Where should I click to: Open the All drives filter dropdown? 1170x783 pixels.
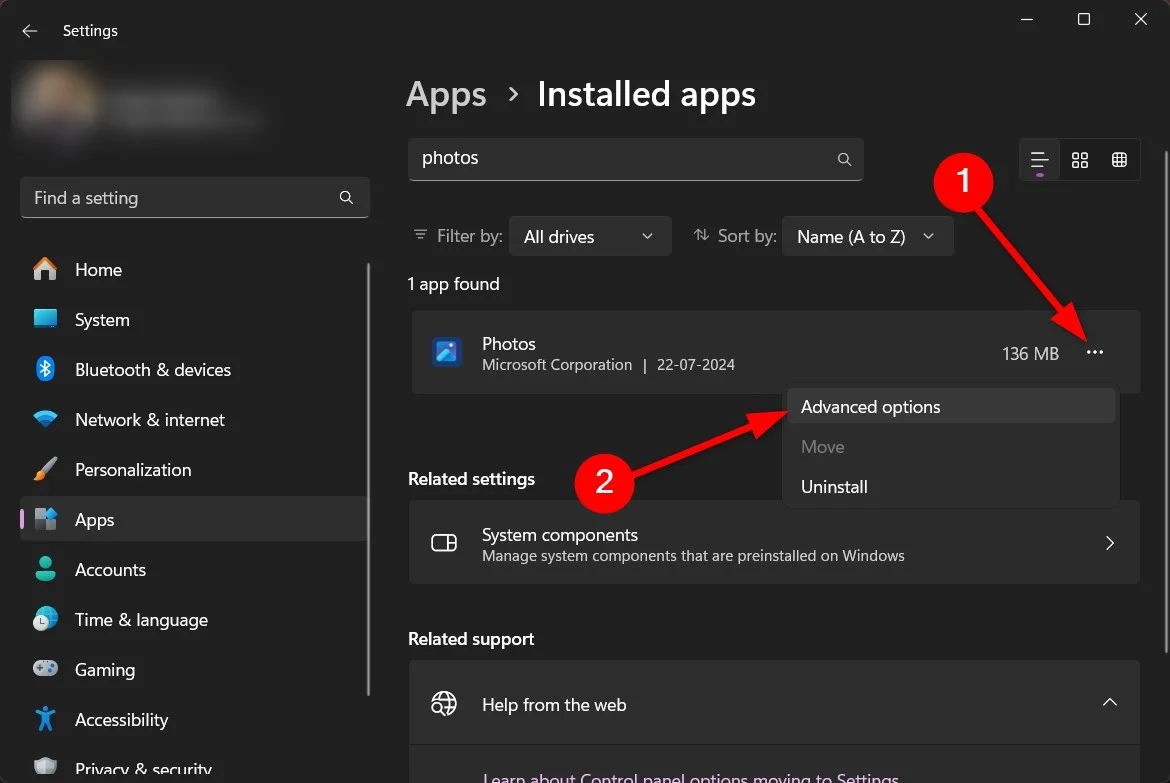coord(589,237)
